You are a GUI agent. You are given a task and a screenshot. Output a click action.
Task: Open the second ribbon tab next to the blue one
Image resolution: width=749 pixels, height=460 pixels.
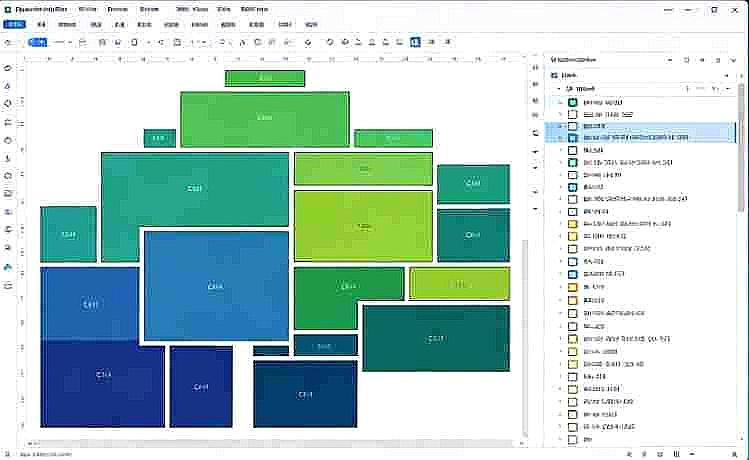pos(42,24)
